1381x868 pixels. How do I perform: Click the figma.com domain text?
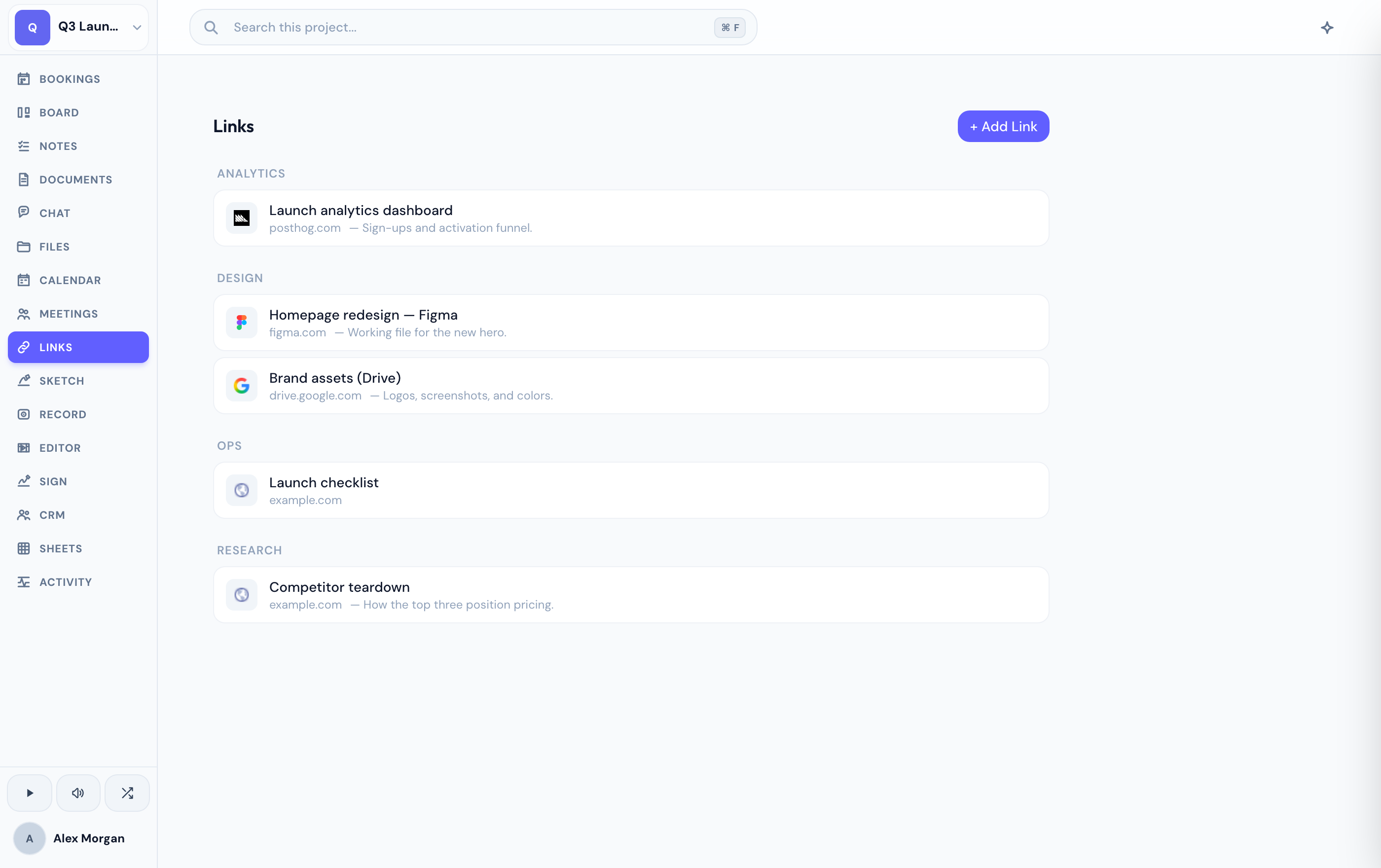pyautogui.click(x=297, y=332)
